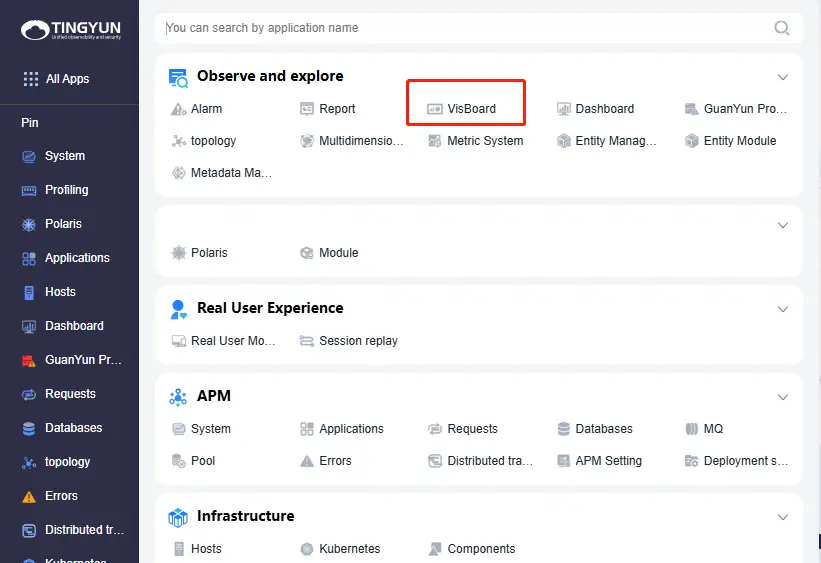Image resolution: width=821 pixels, height=563 pixels.
Task: Click the search magnifier icon
Action: pos(782,28)
